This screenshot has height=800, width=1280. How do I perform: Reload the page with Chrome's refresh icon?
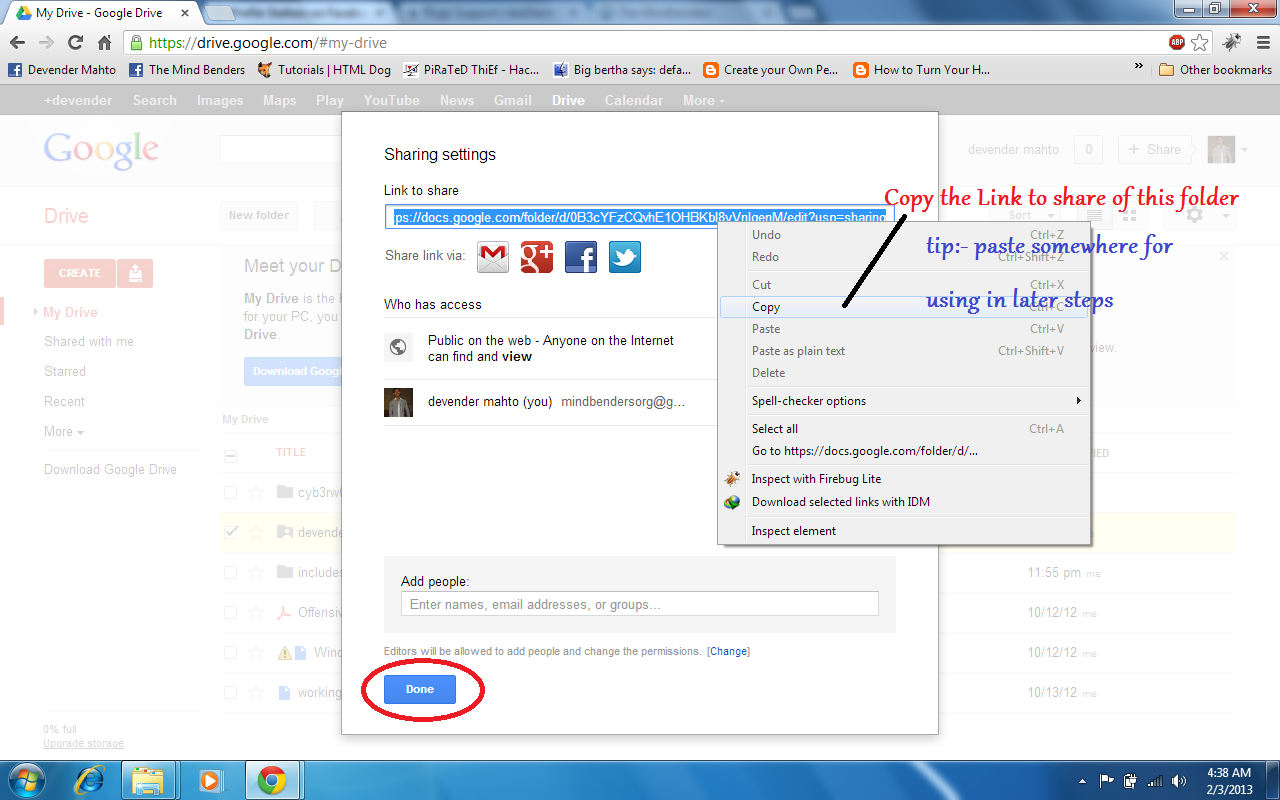tap(75, 43)
